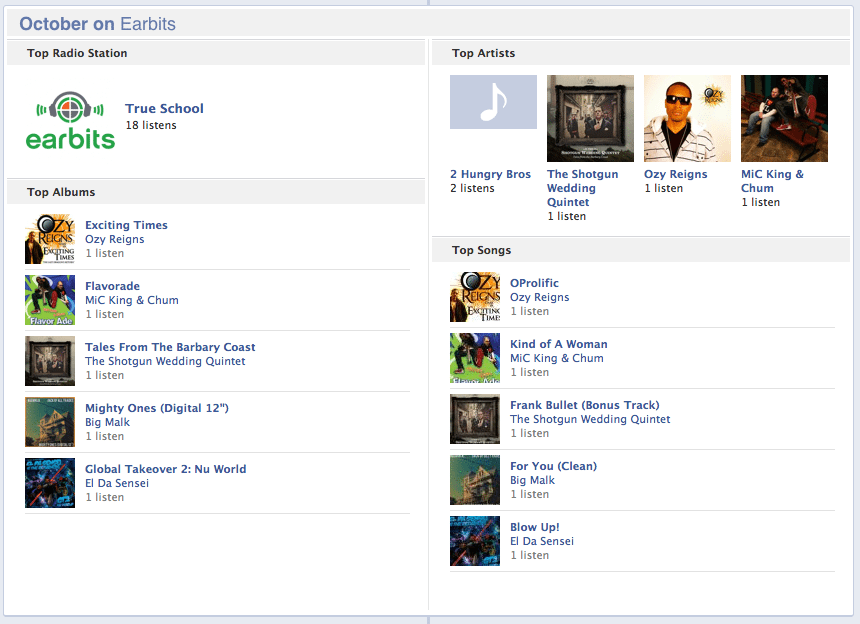The image size is (860, 624).
Task: Open the OProlific song link
Action: tap(534, 283)
